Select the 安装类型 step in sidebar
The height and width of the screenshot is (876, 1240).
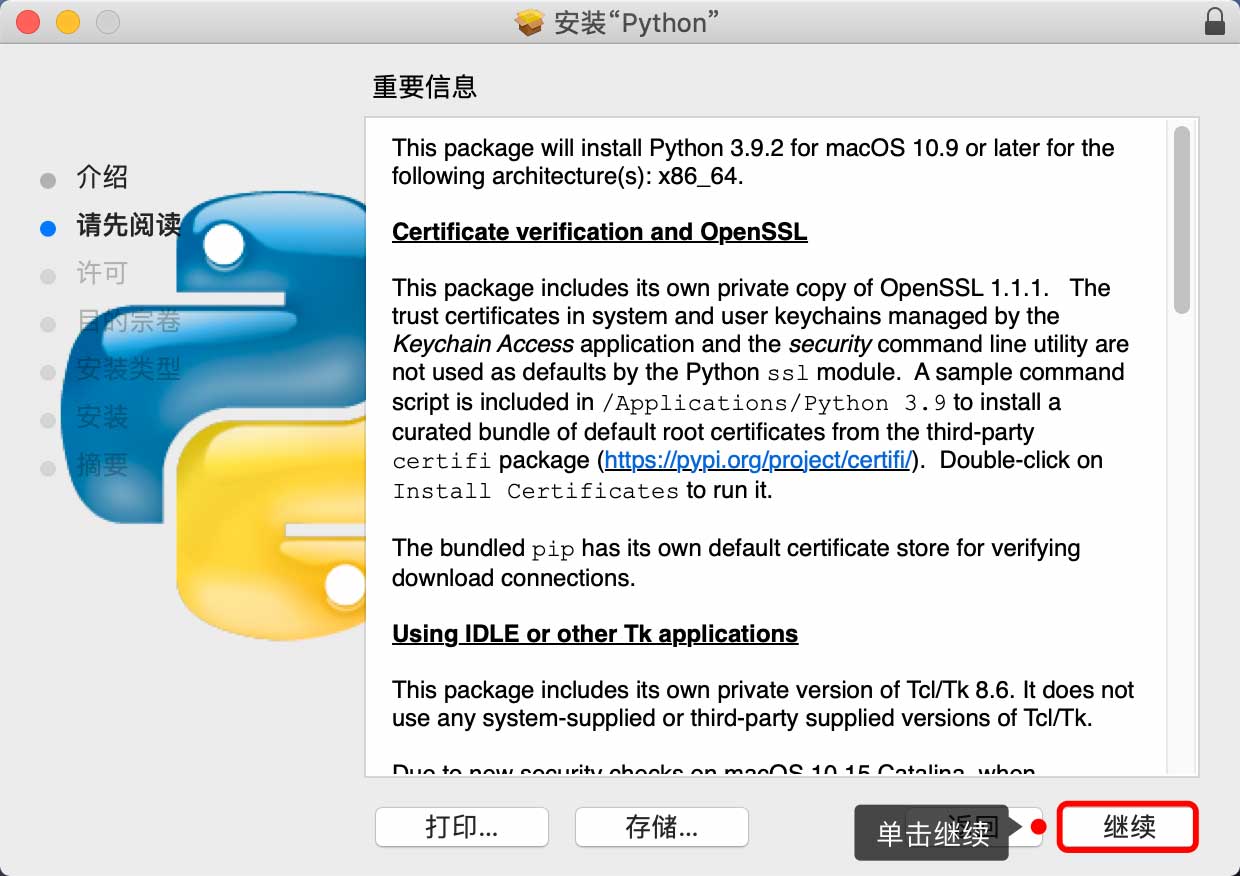(128, 369)
